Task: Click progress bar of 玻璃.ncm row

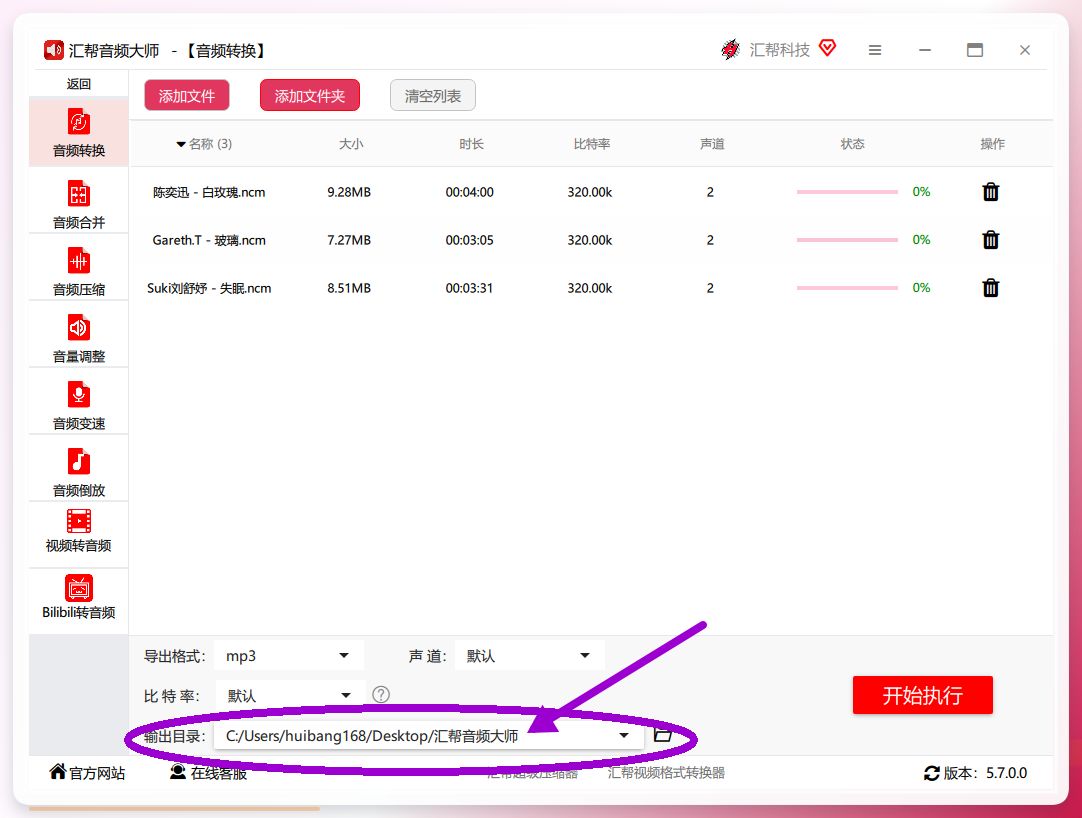Action: pyautogui.click(x=847, y=240)
